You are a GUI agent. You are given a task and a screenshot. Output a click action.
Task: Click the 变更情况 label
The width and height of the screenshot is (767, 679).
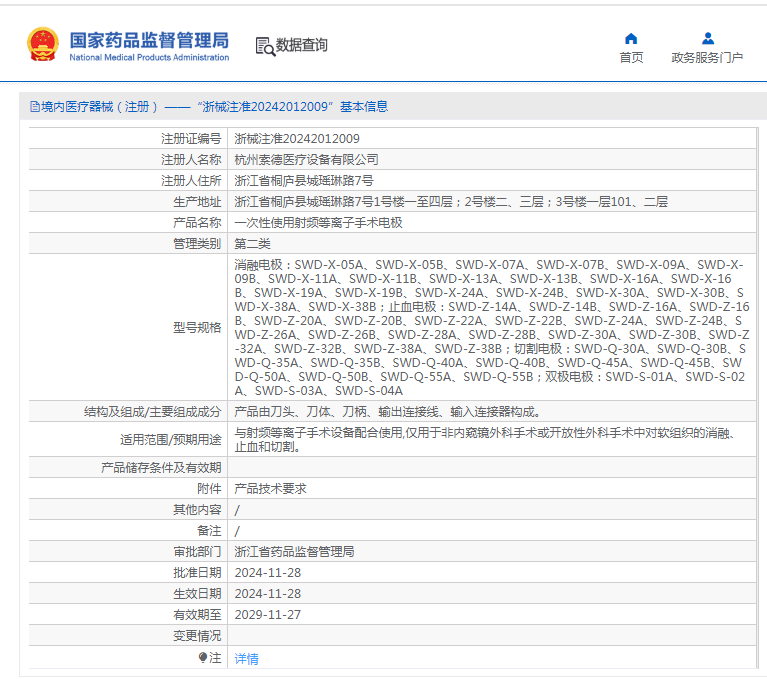coord(197,636)
